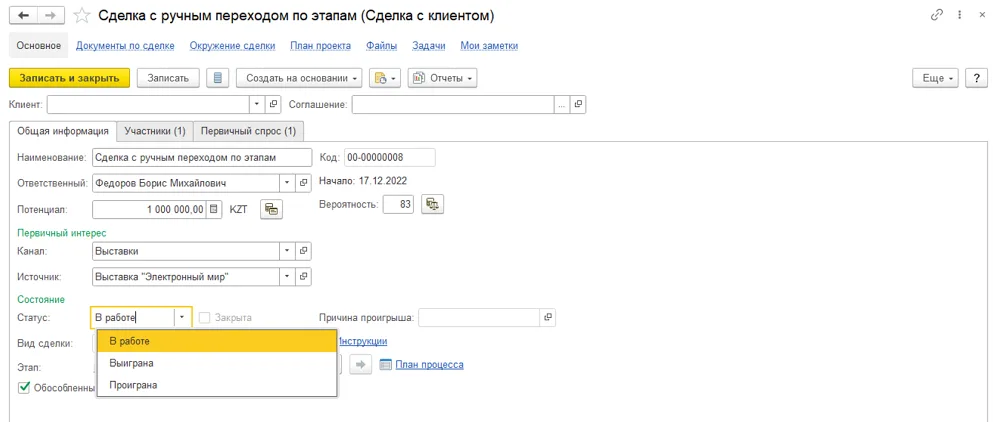Image resolution: width=1000 pixels, height=422 pixels.
Task: Open the Инструкции link
Action: coord(362,341)
